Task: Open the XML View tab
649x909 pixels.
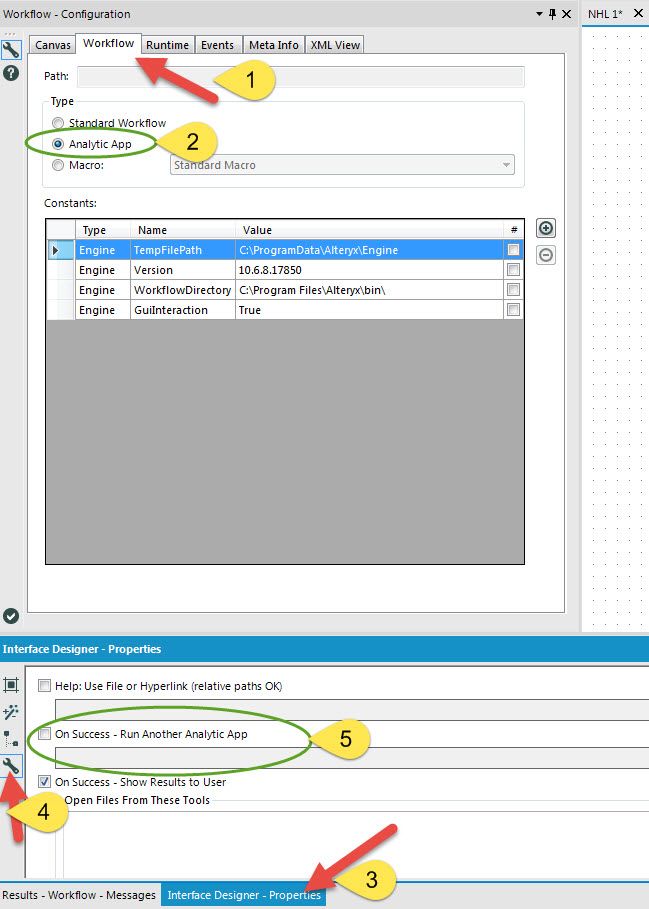Action: coord(335,45)
